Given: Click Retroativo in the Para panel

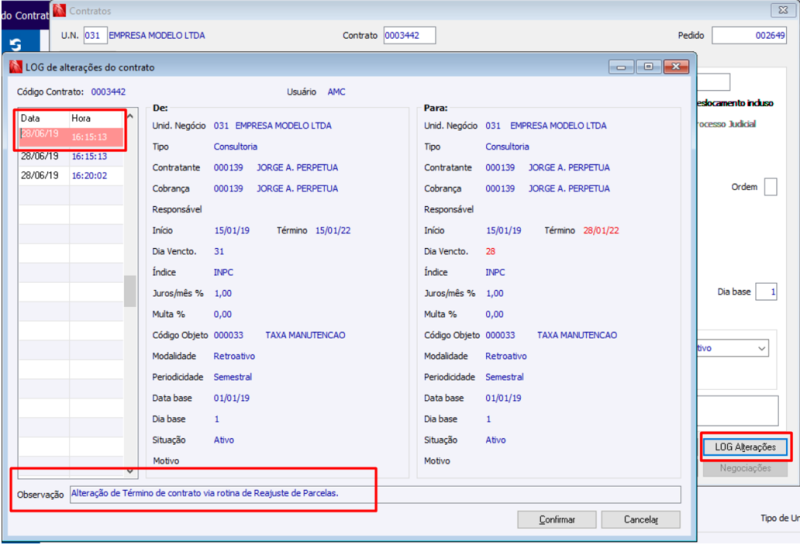Looking at the screenshot, I should point(506,356).
